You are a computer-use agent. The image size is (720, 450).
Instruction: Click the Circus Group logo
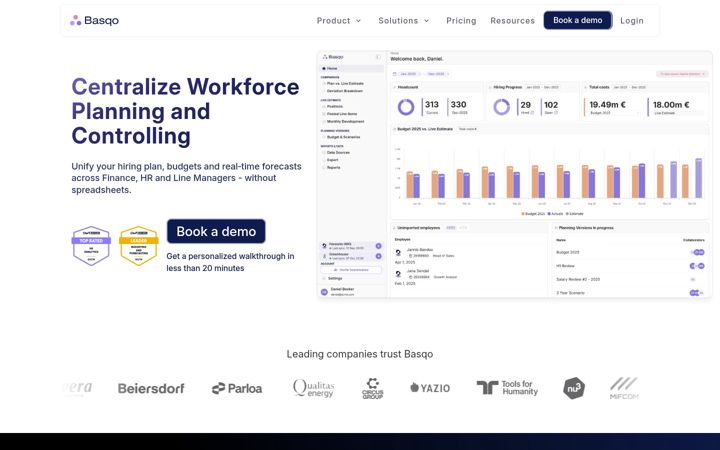(372, 388)
